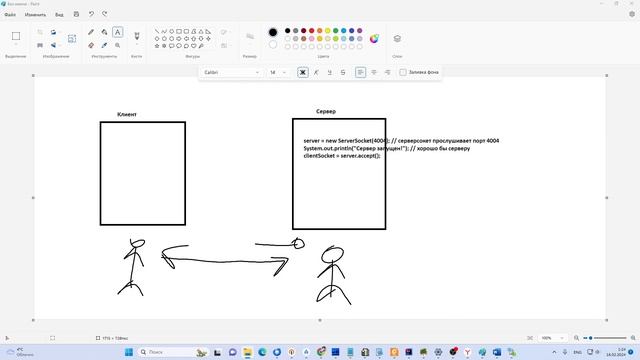Click the Save icon in the title bar
This screenshot has width=640, height=360.
tap(76, 14)
